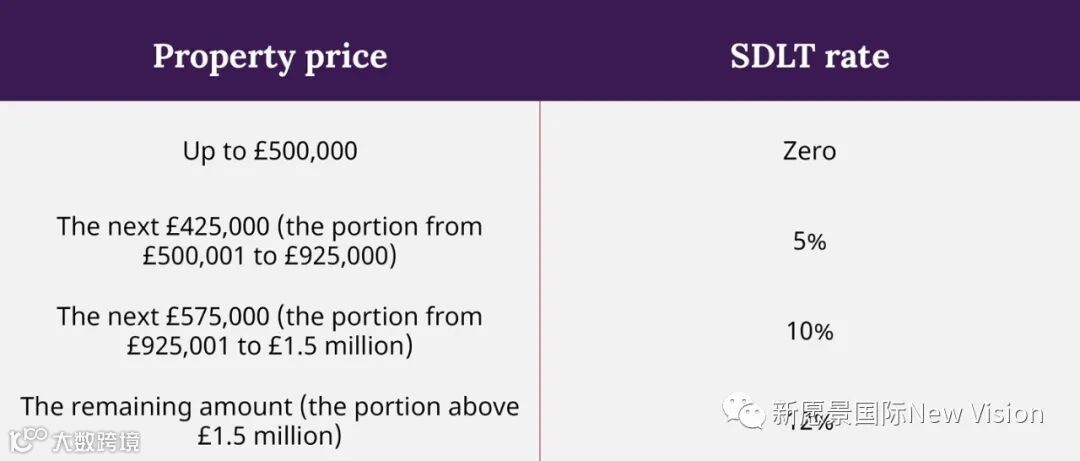Click the £500,001 to £925,000 text line
This screenshot has width=1080, height=461.
click(x=270, y=256)
